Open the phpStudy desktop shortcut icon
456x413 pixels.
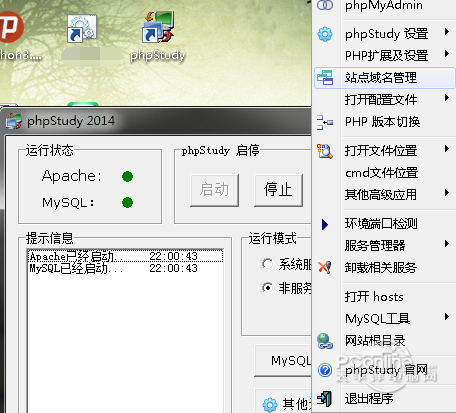[158, 27]
